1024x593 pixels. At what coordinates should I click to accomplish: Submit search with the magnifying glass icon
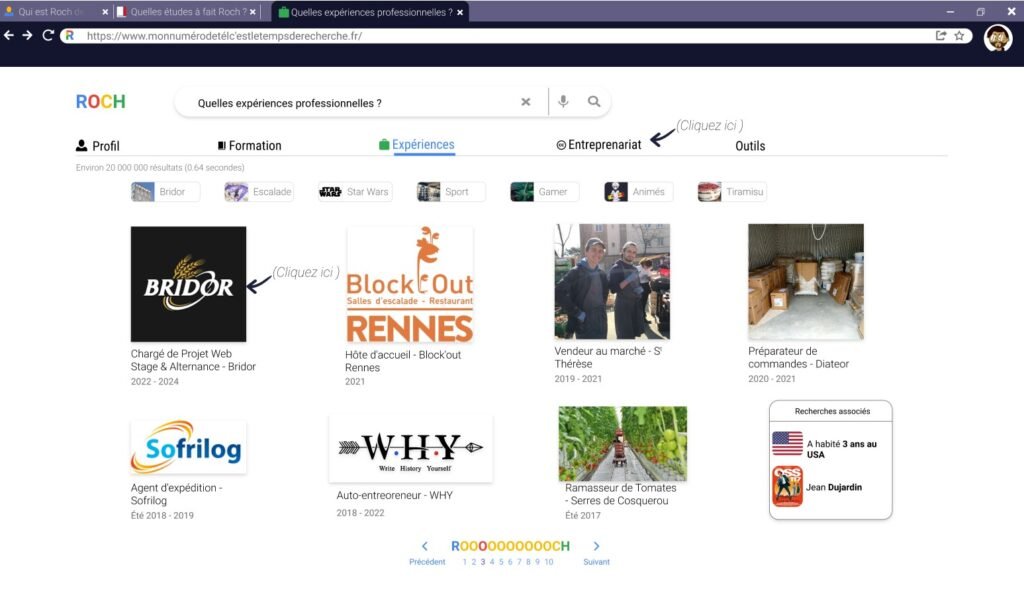(x=594, y=101)
